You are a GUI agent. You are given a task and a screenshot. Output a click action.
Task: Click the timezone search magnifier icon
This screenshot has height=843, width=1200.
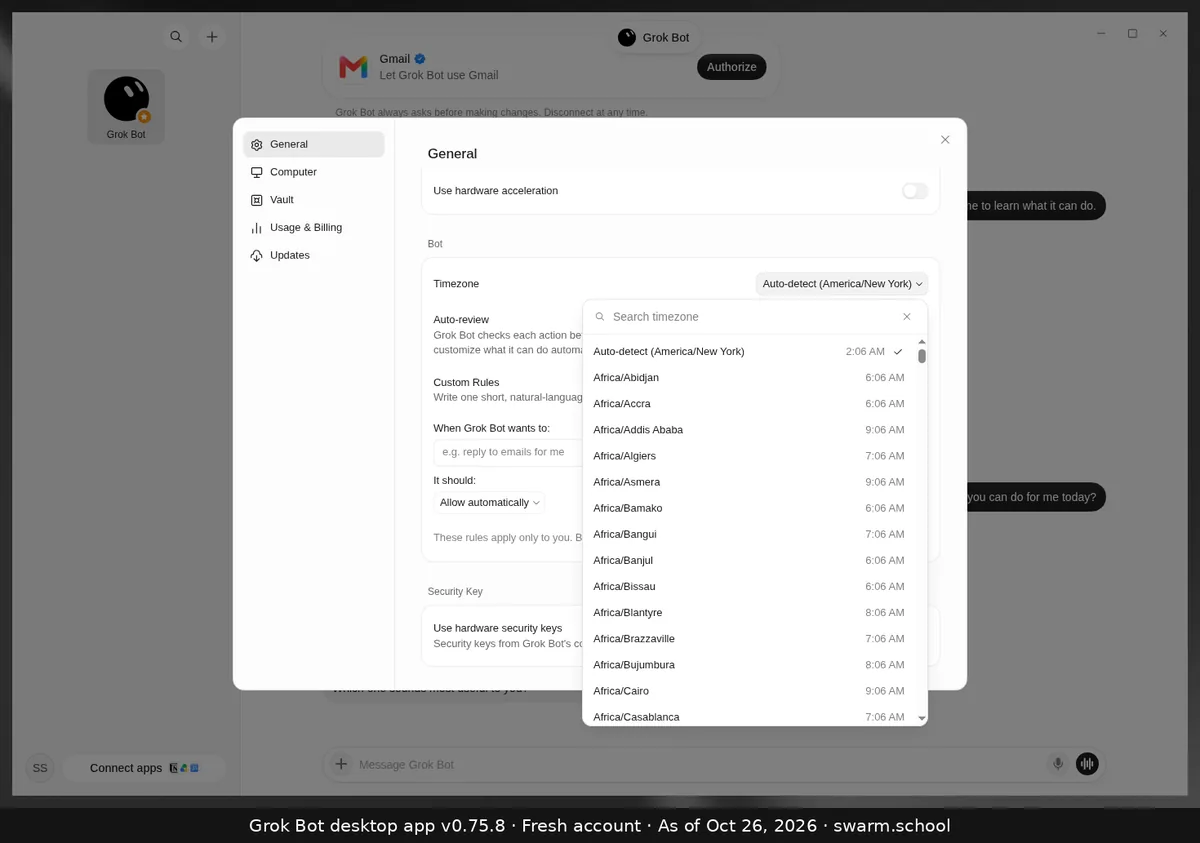tap(600, 317)
